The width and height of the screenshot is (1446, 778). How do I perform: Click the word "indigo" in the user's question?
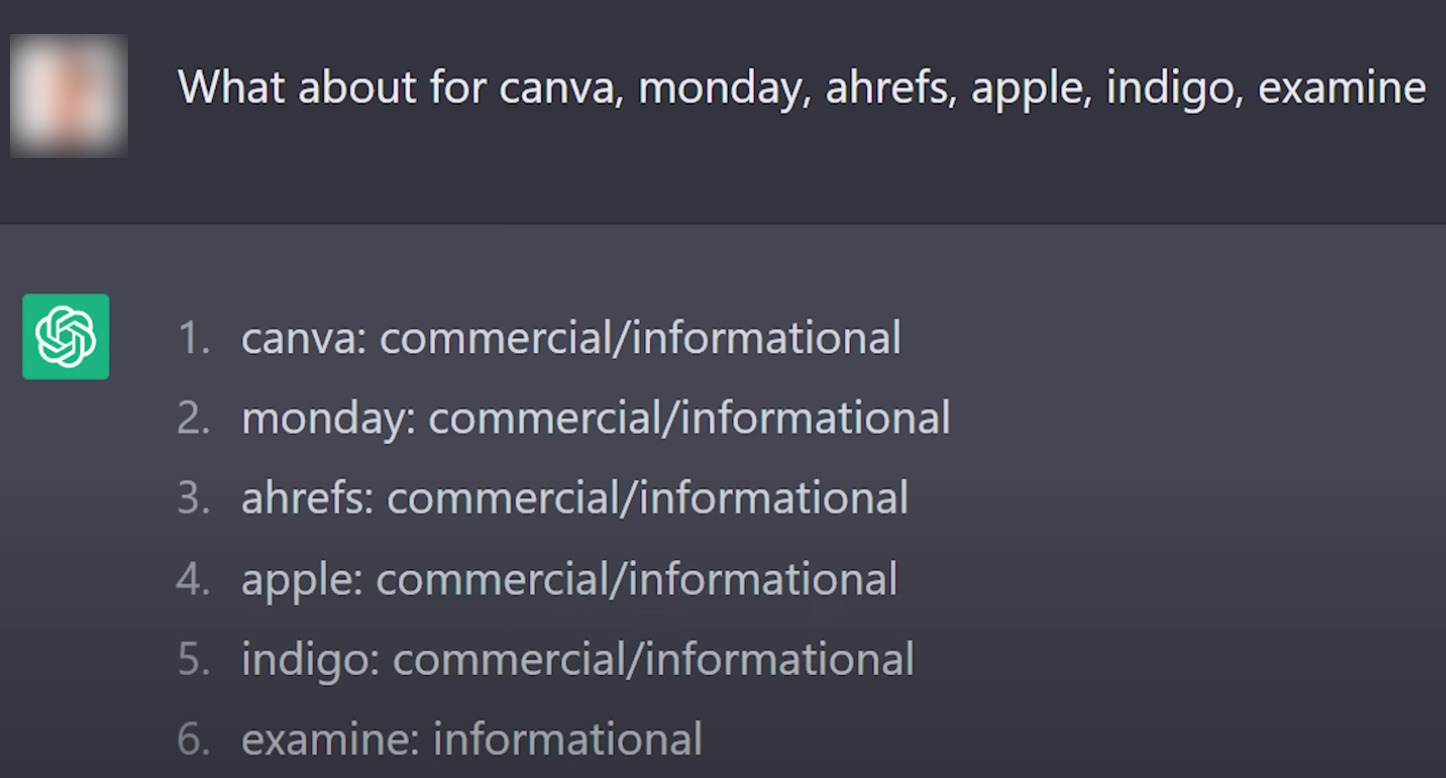(1173, 88)
